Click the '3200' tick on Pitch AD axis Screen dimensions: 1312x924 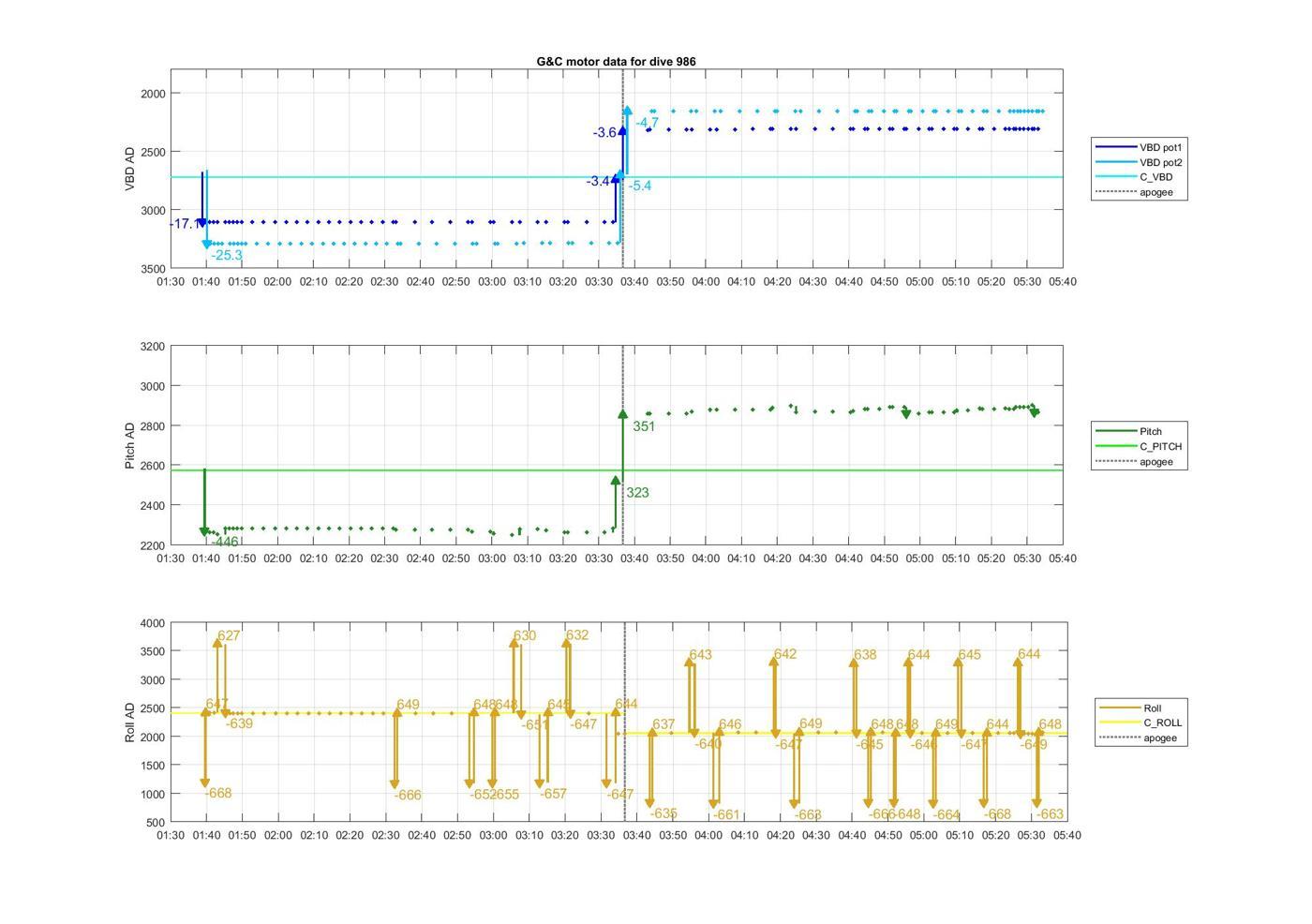(x=152, y=347)
